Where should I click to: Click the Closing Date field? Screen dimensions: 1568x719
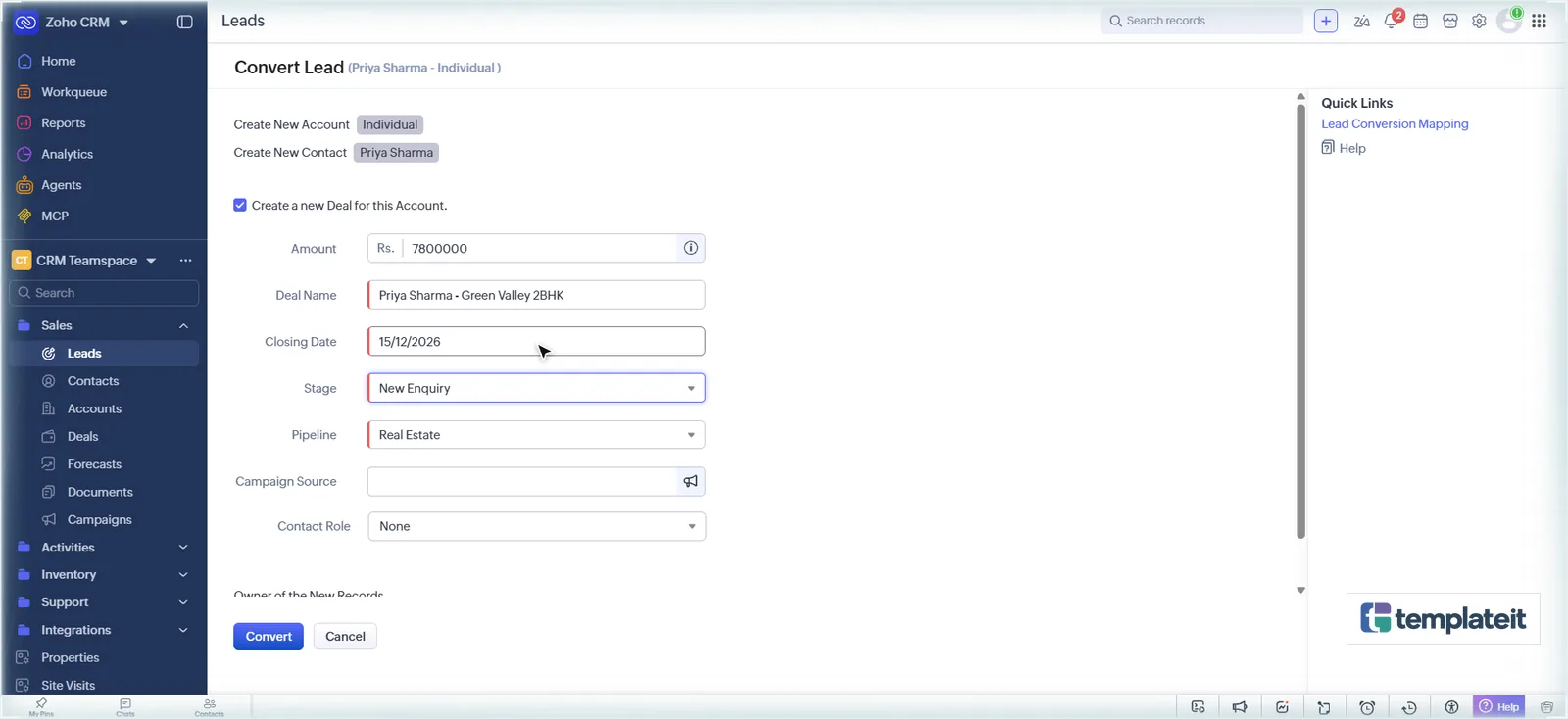pos(536,342)
